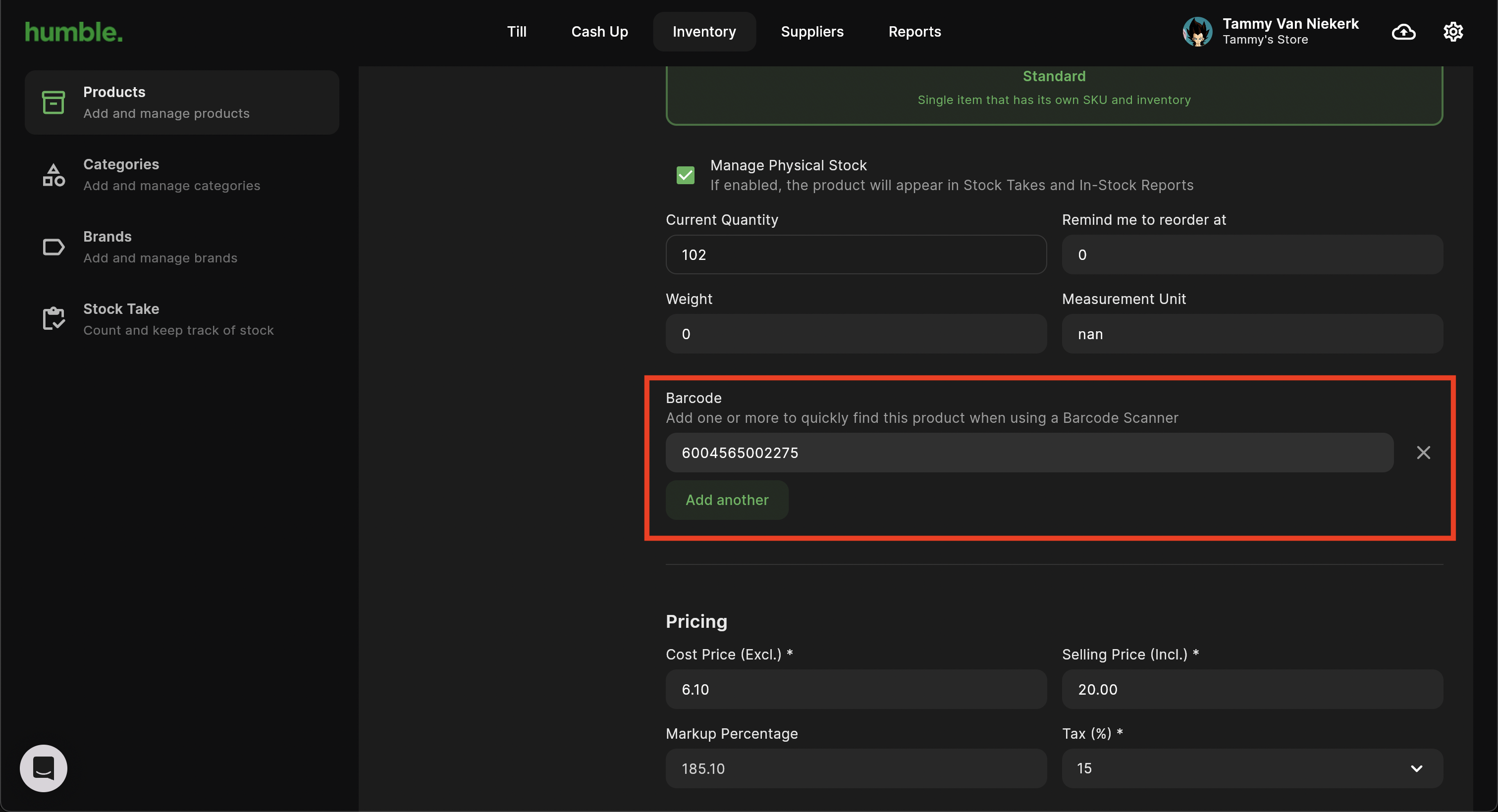Click the Tammy Van Niekerk user name
This screenshot has width=1498, height=812.
coord(1290,24)
